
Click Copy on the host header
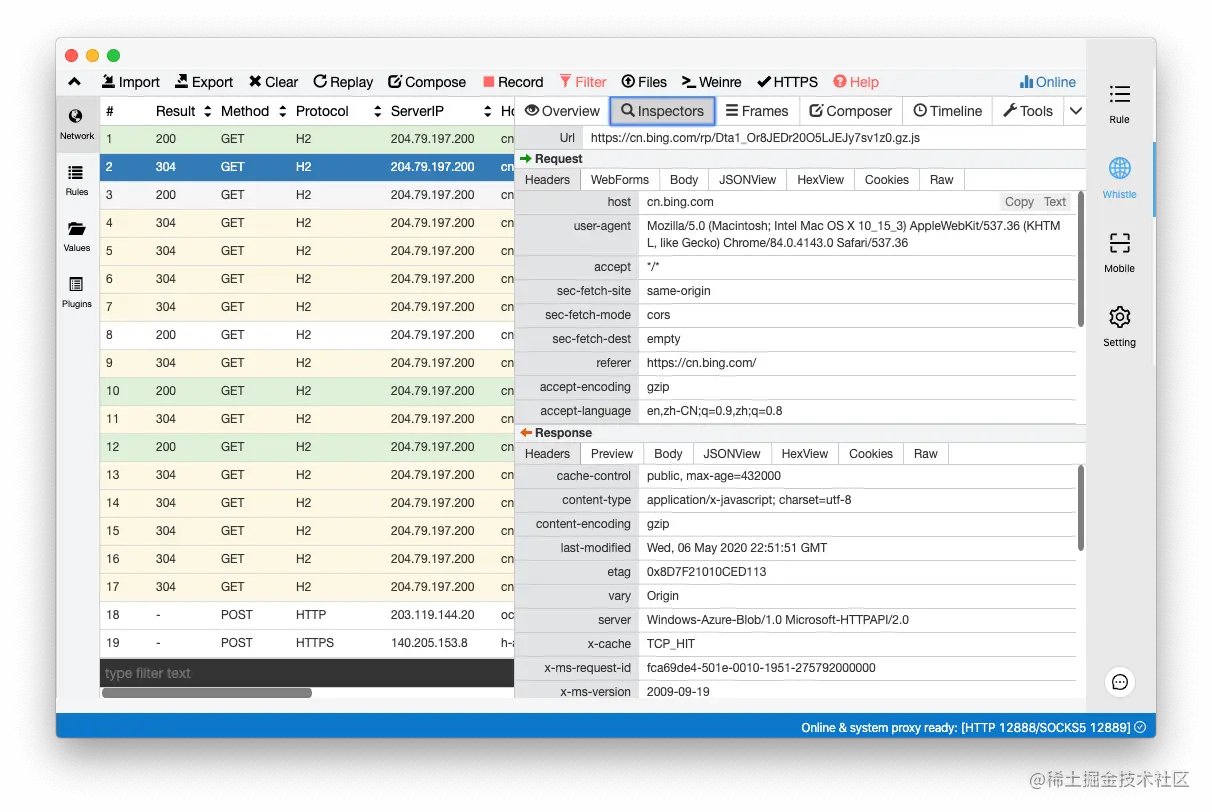pos(1019,202)
